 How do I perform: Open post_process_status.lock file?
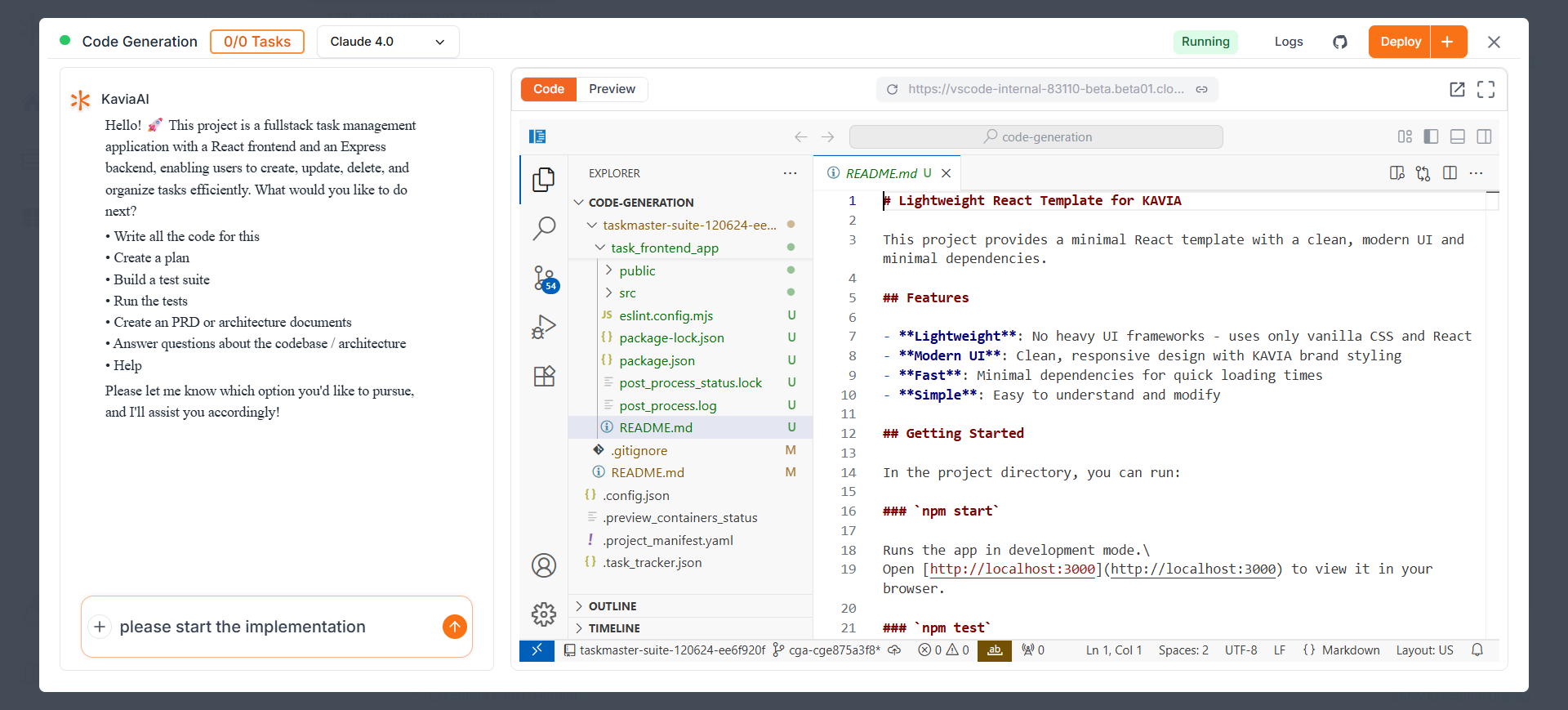coord(690,382)
